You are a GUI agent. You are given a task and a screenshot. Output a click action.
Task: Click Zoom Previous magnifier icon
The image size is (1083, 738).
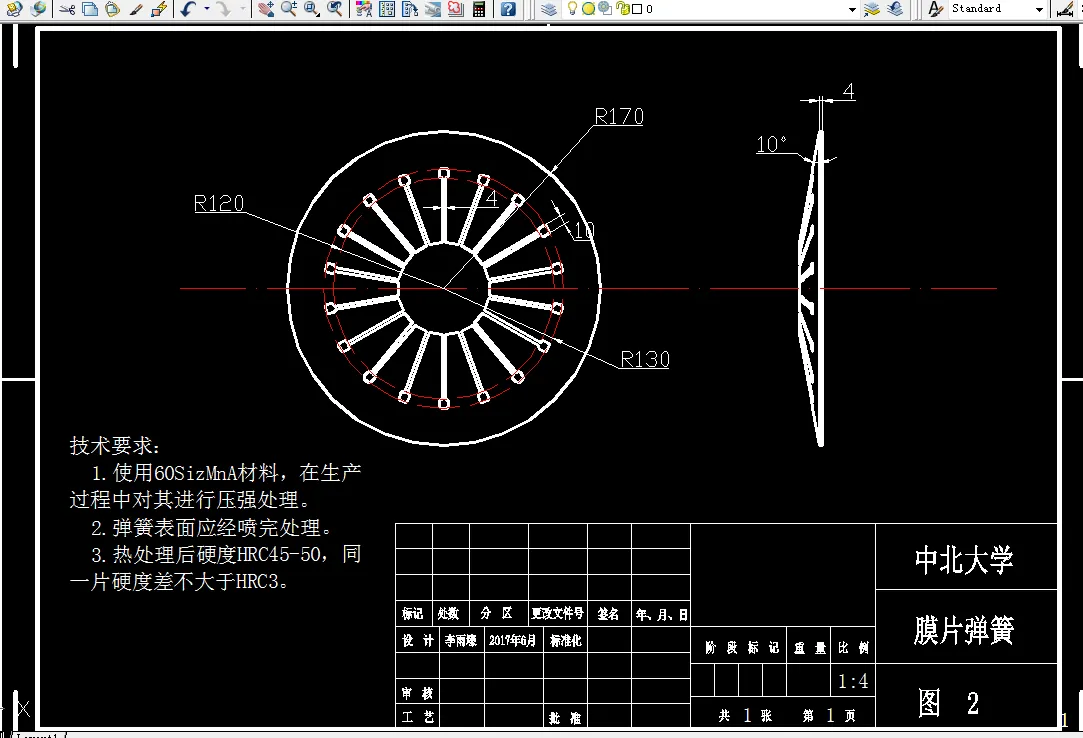[x=335, y=9]
